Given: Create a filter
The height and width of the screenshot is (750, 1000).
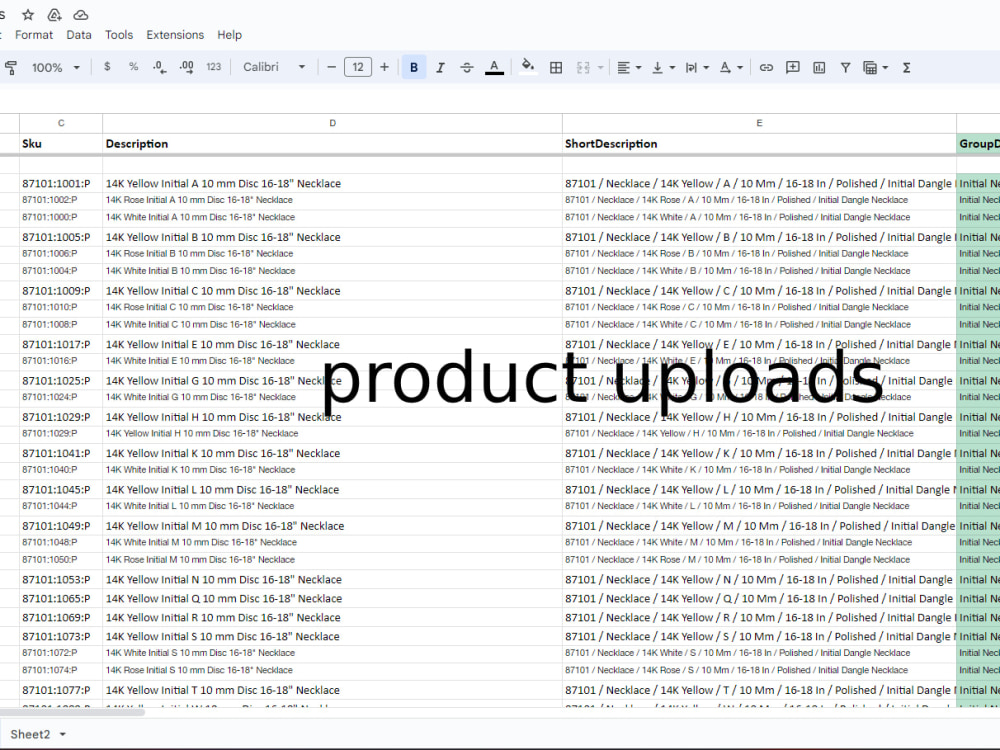Looking at the screenshot, I should pyautogui.click(x=846, y=68).
